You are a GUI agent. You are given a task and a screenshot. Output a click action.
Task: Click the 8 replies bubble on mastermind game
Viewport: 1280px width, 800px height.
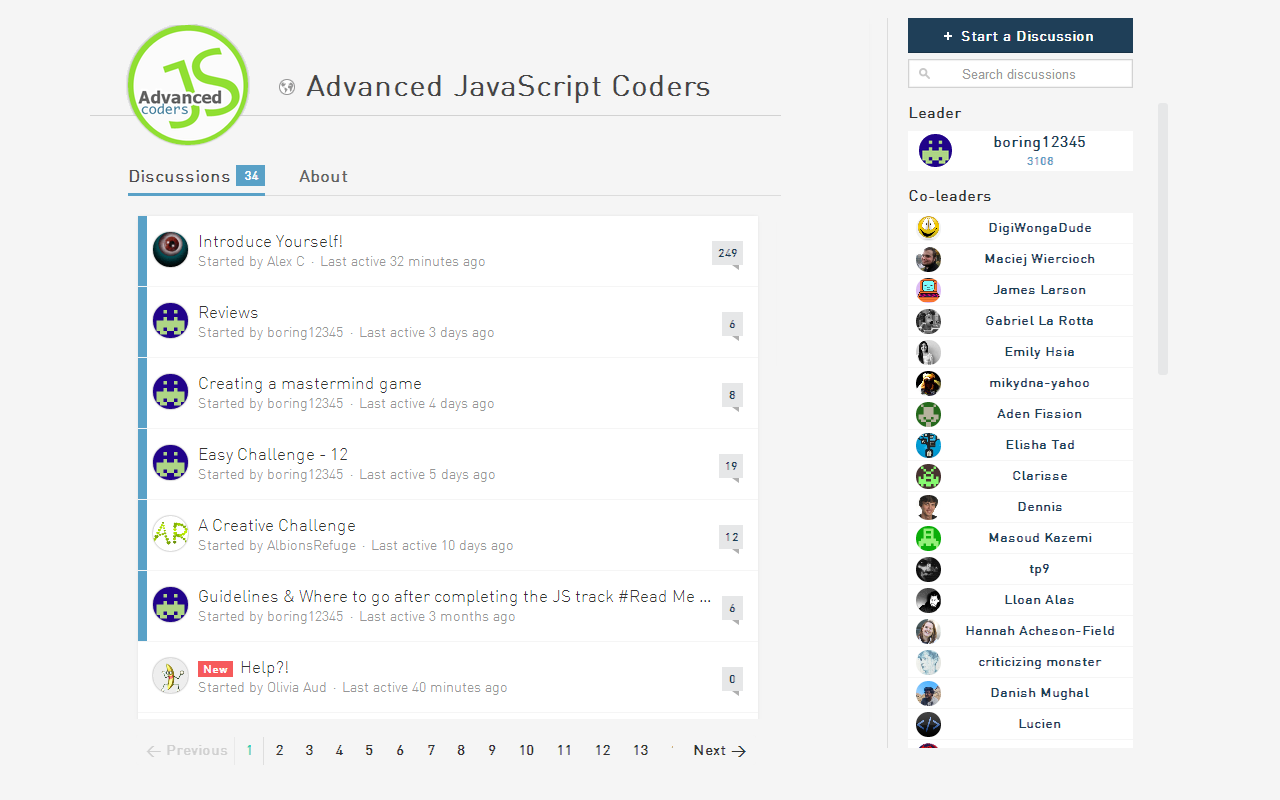[732, 396]
